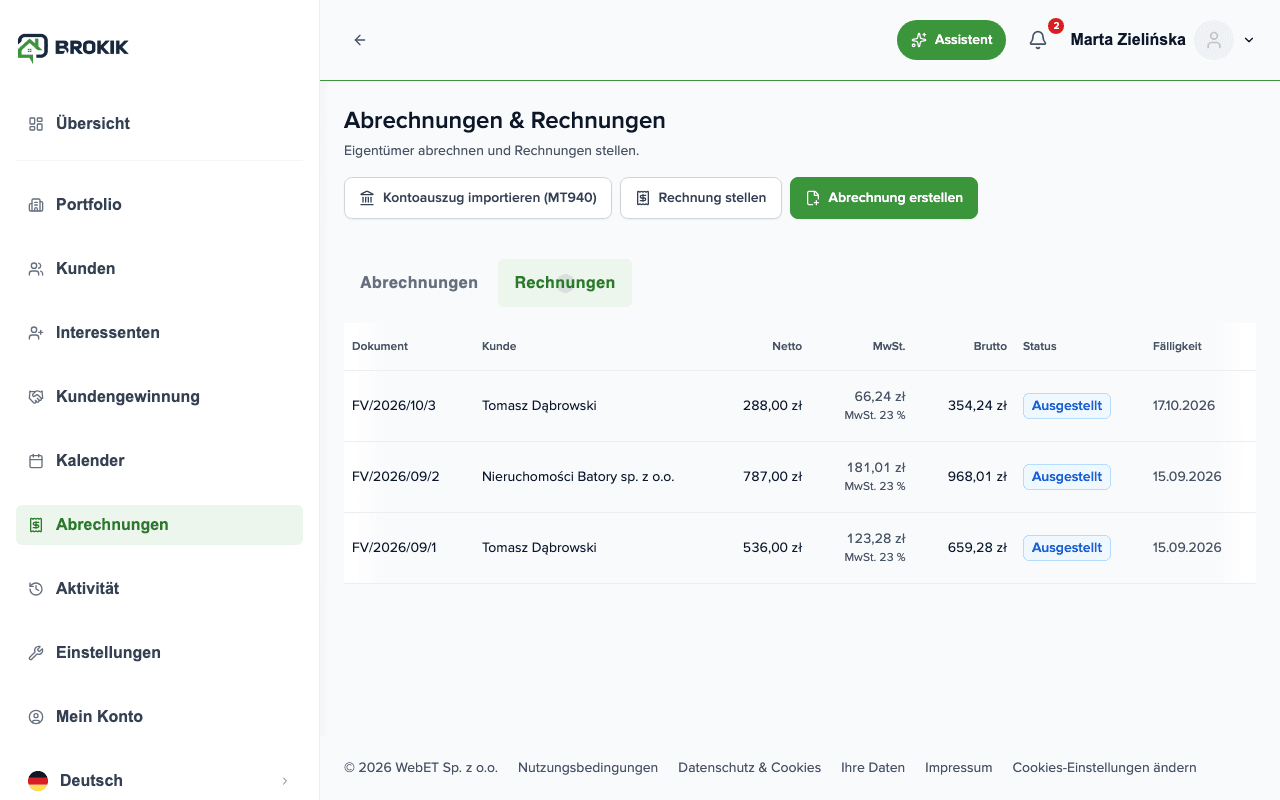This screenshot has width=1280, height=800.
Task: Click invoice FV/2026/09/2
Action: pos(396,477)
